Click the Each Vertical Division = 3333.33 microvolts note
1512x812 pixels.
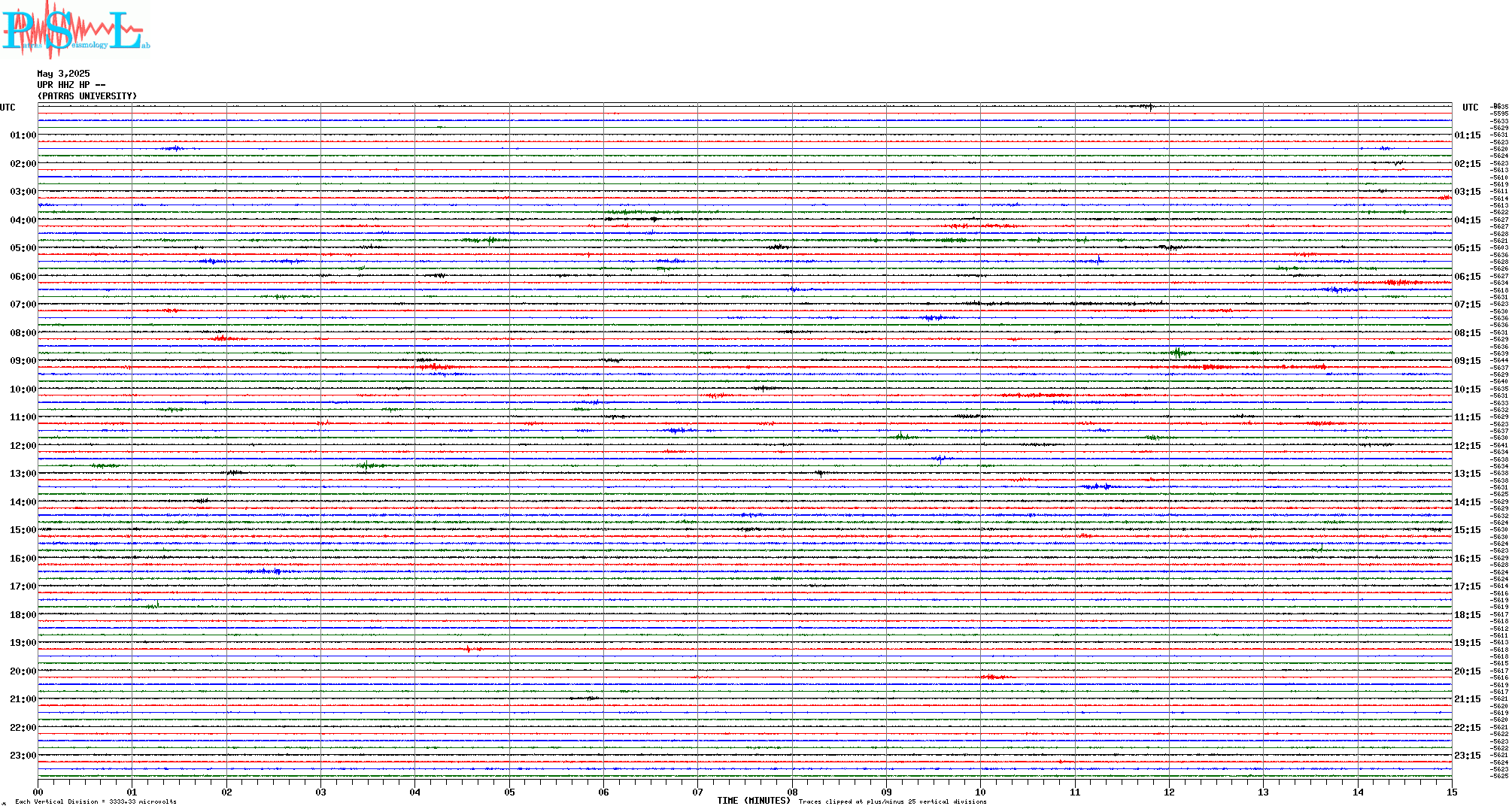[x=96, y=801]
